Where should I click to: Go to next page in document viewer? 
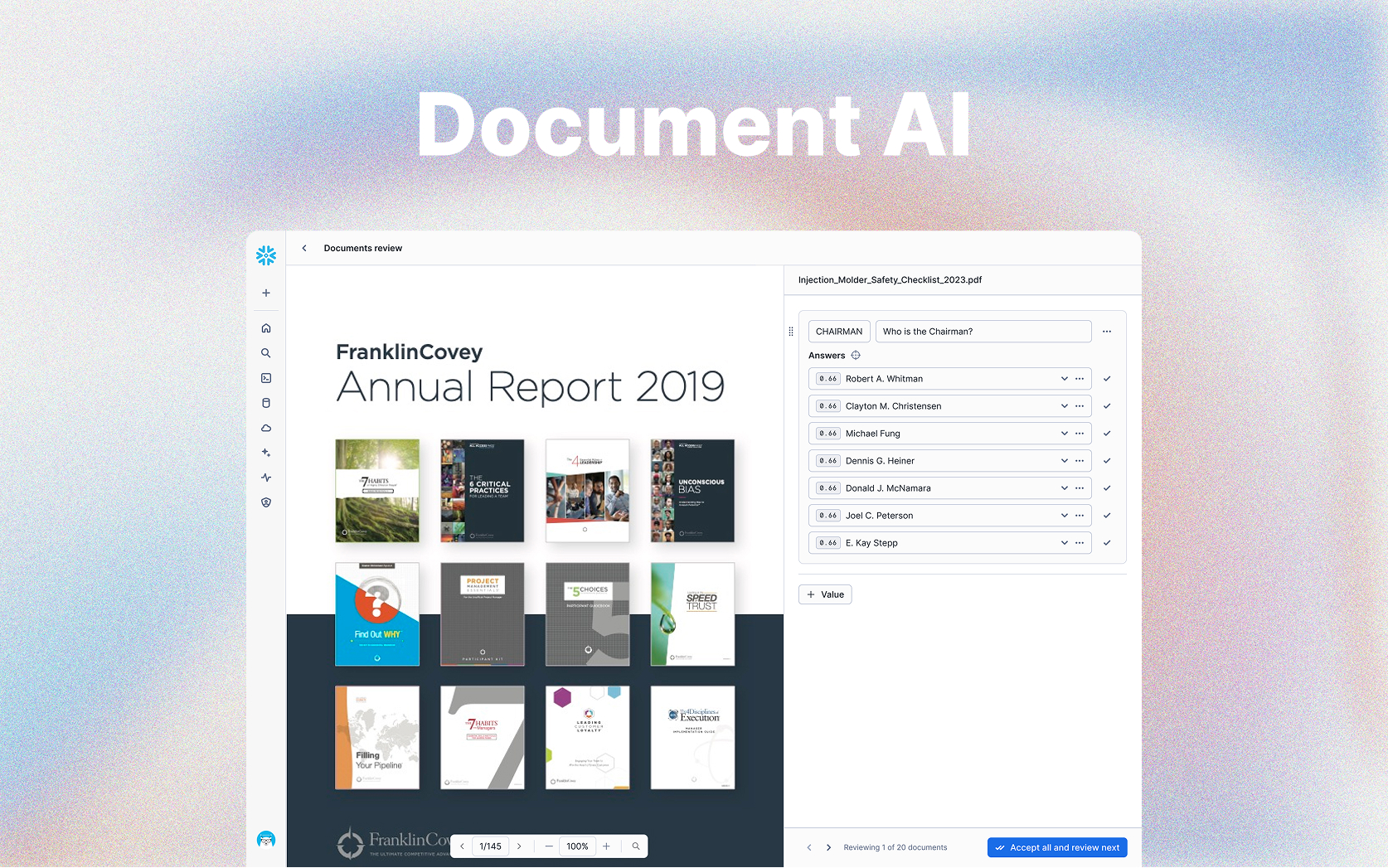coord(519,846)
